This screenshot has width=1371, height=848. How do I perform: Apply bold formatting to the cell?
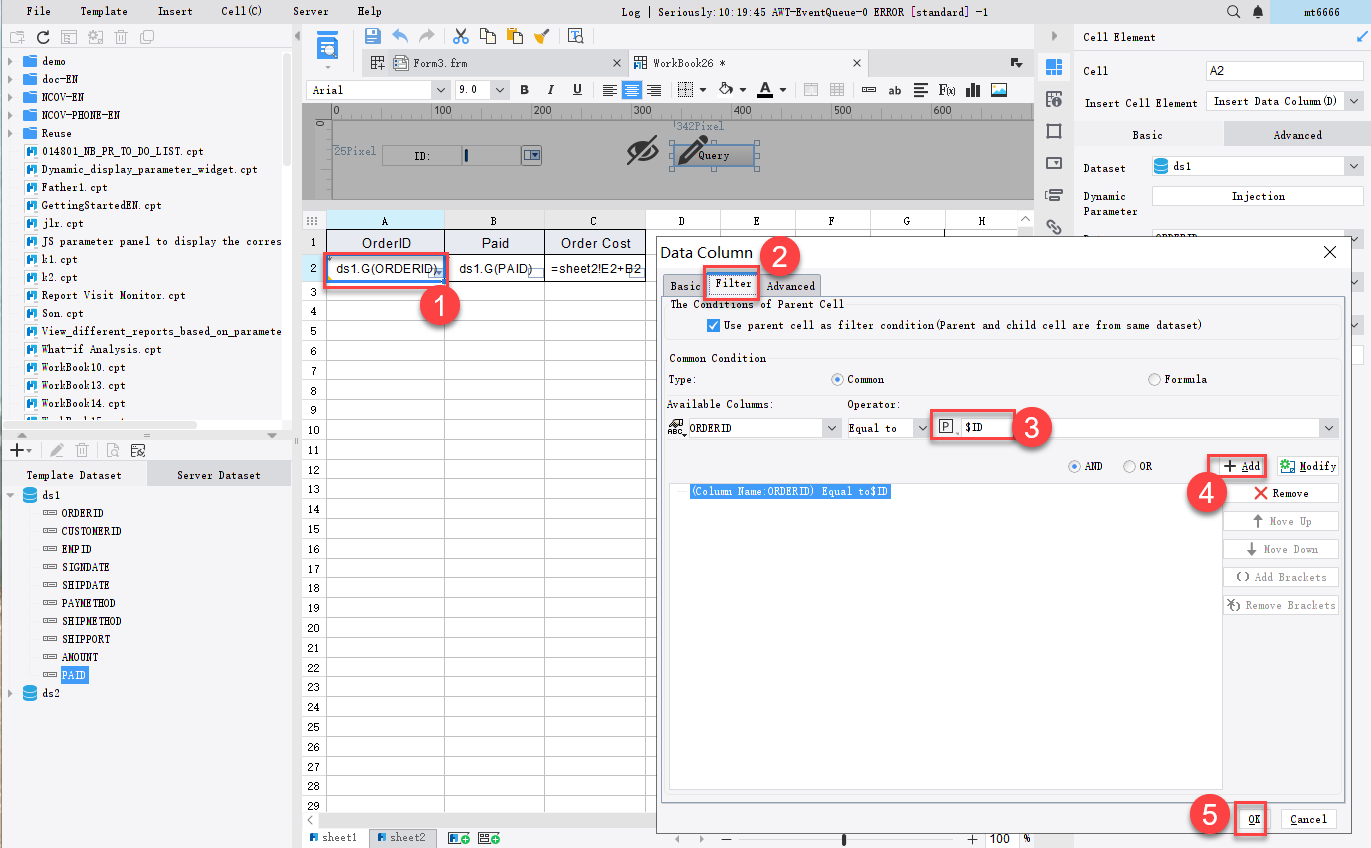pyautogui.click(x=524, y=89)
